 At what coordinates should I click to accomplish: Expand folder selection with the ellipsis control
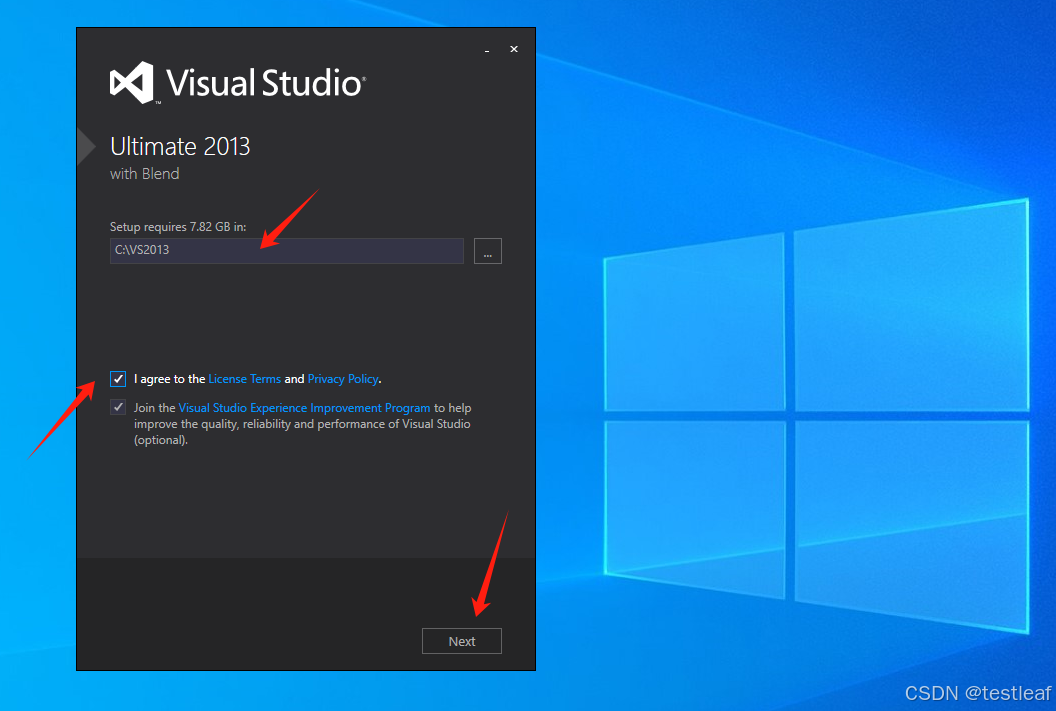coord(487,251)
